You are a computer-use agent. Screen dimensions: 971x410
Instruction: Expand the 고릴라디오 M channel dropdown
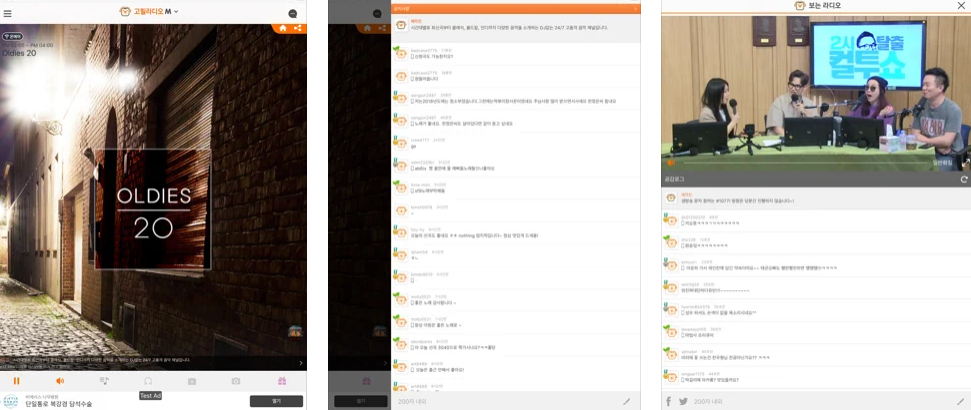coord(149,11)
